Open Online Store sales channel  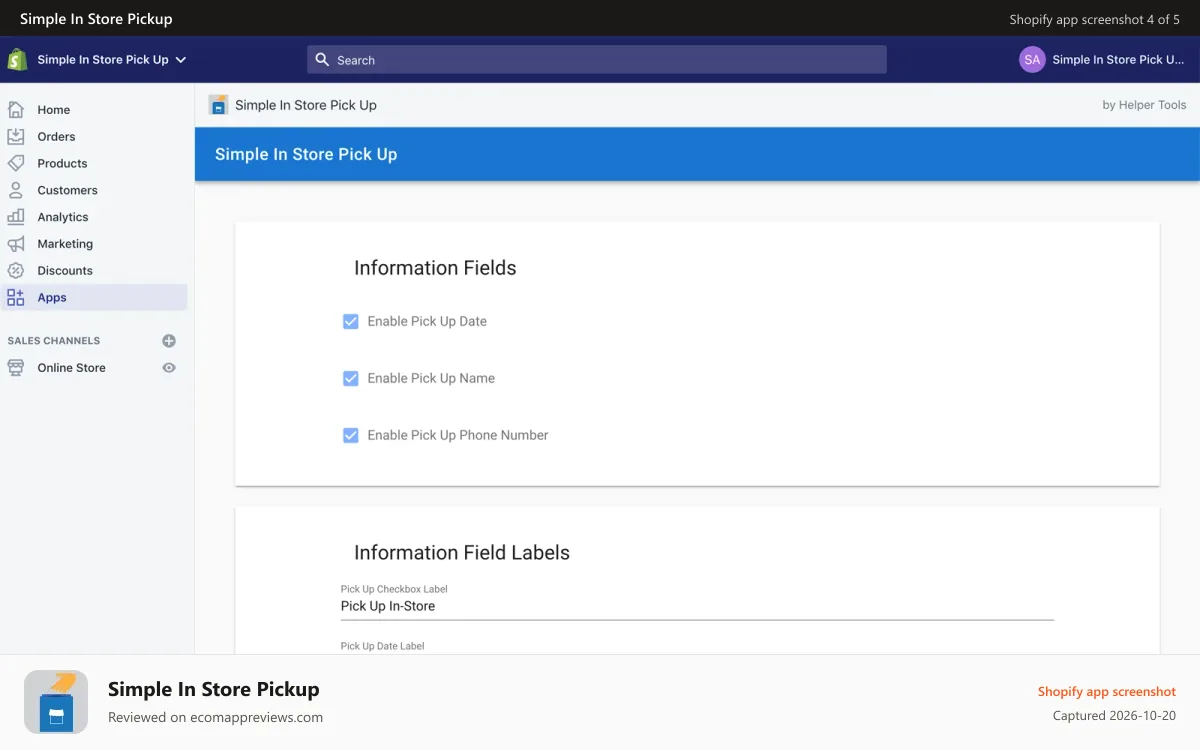(71, 368)
